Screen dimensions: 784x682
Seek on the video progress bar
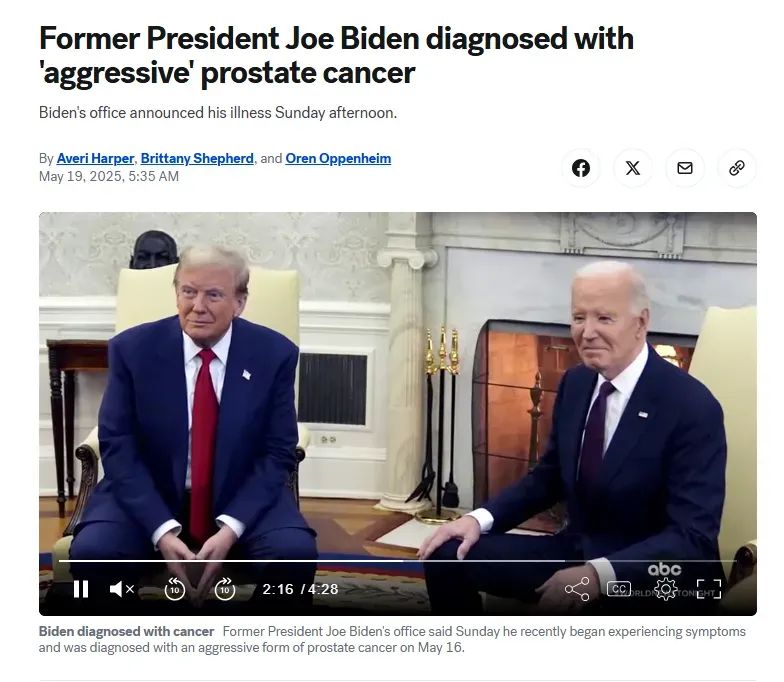coord(398,561)
